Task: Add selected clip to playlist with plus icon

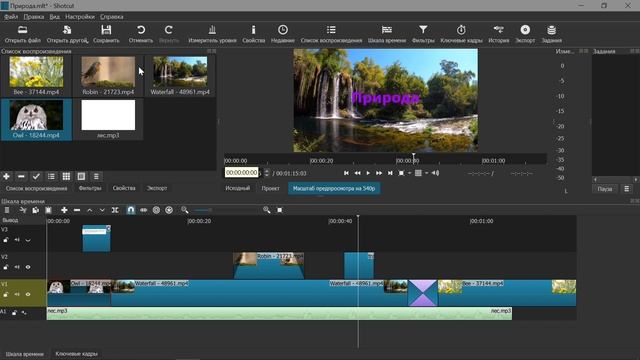Action: 7,176
